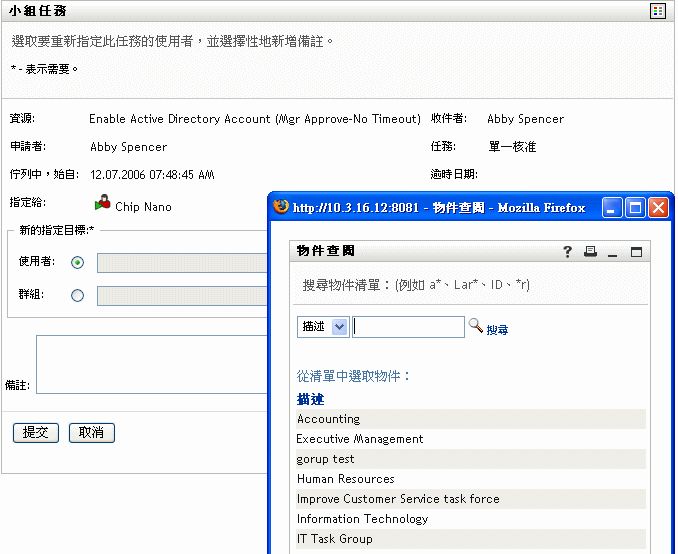
Task: Select Information Technology from the list
Action: [471, 519]
